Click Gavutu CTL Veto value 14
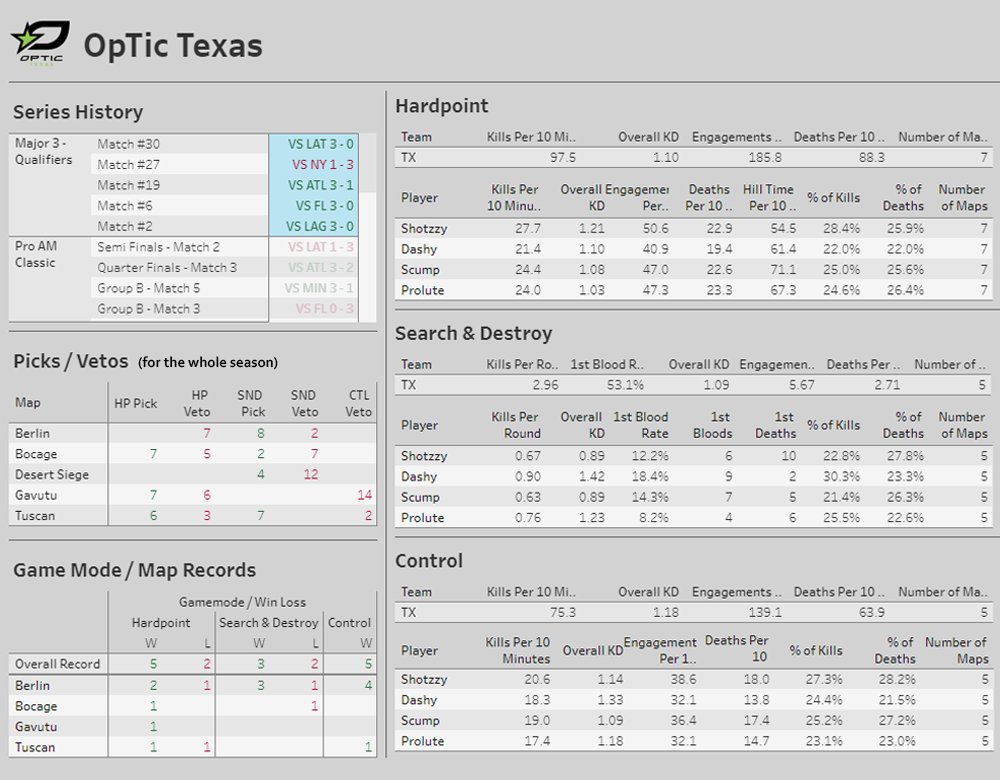1000x780 pixels. (365, 495)
